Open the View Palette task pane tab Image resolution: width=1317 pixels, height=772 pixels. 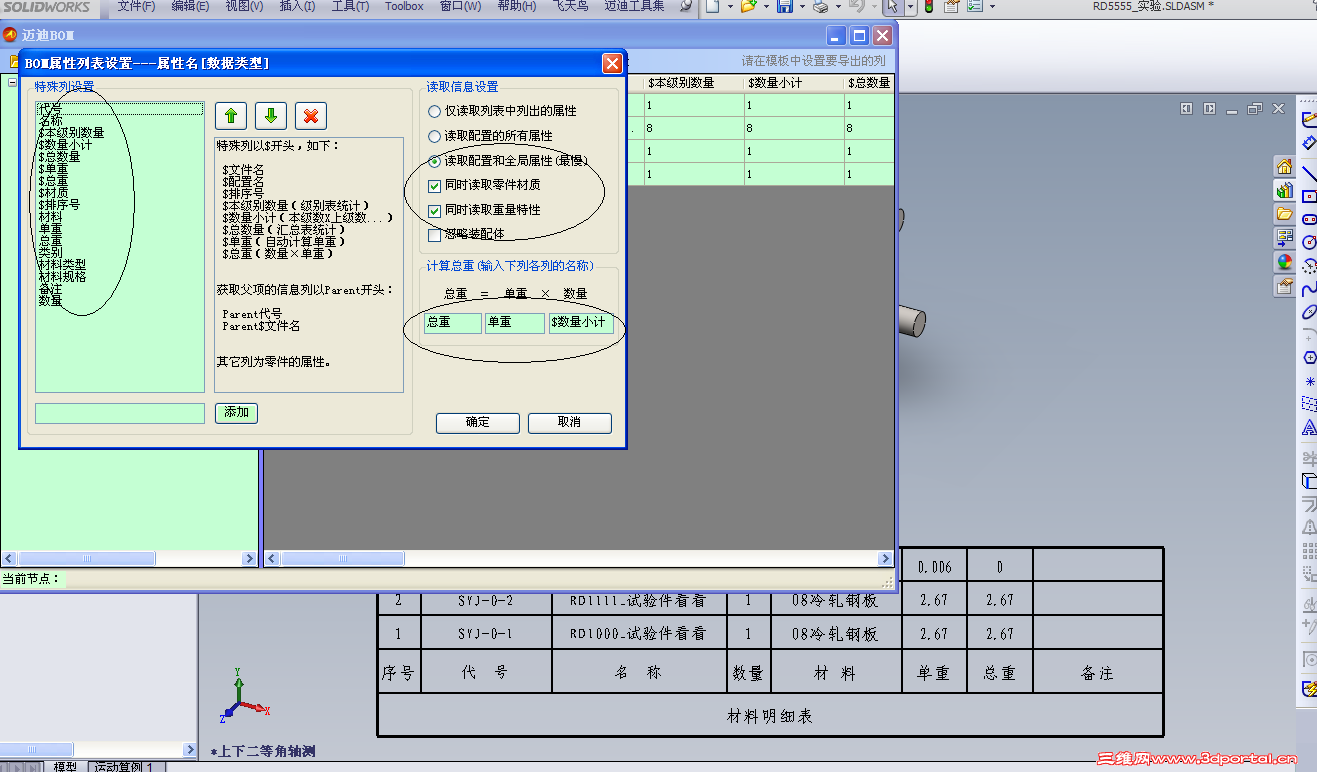click(1284, 238)
